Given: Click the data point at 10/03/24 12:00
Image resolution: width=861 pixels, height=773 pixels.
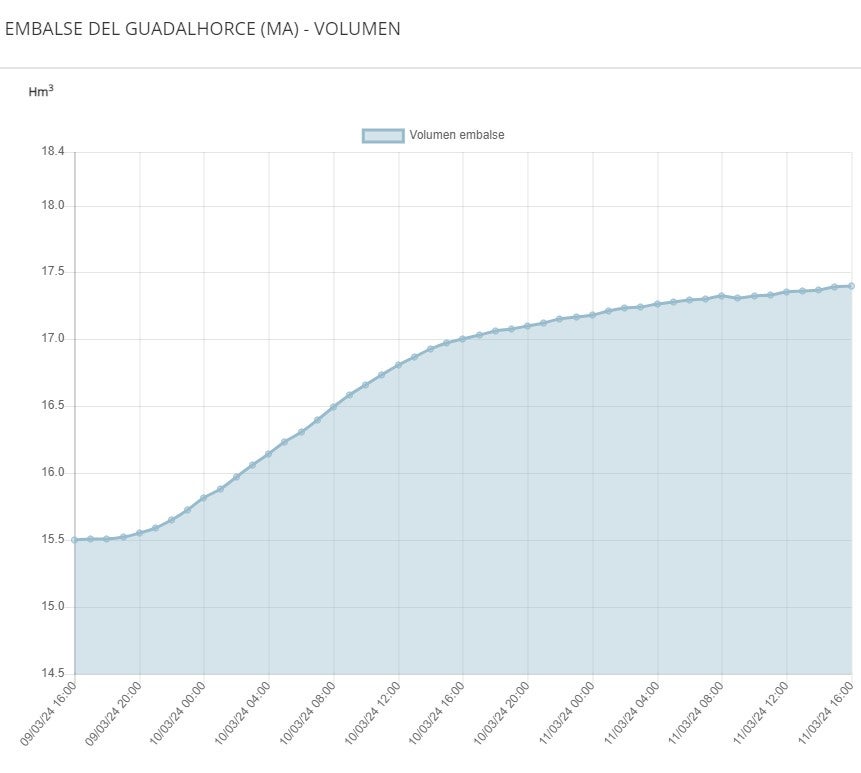Looking at the screenshot, I should coord(398,365).
